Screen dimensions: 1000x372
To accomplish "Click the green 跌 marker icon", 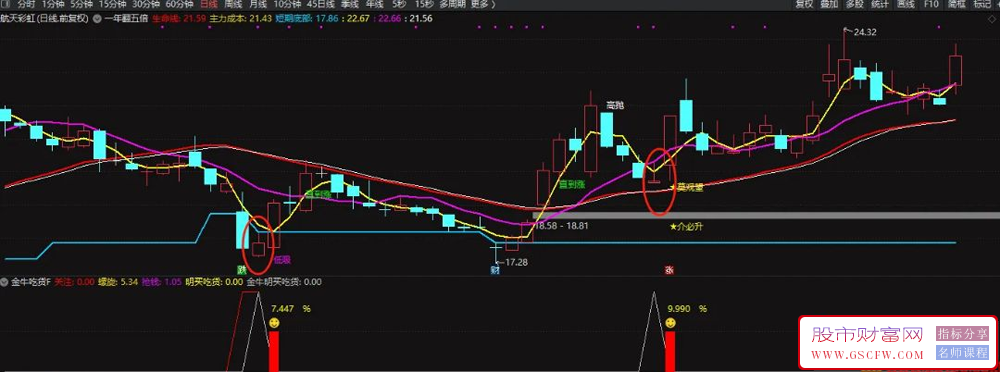I will pos(242,270).
